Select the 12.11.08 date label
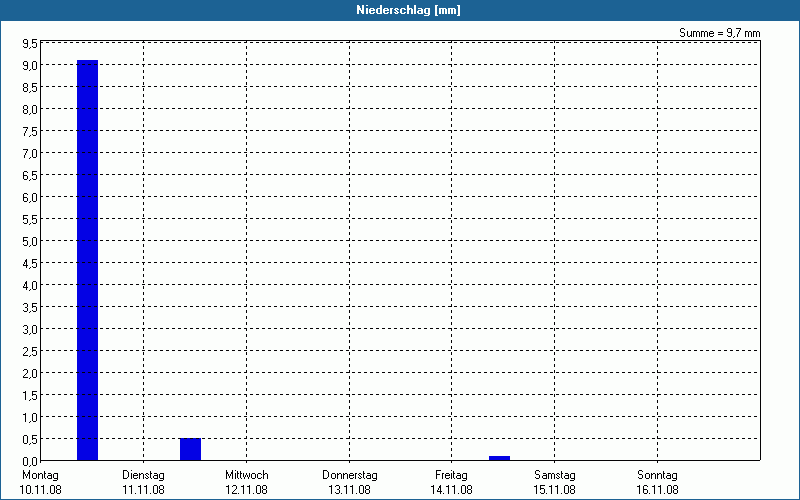This screenshot has height=500, width=800. [x=246, y=490]
